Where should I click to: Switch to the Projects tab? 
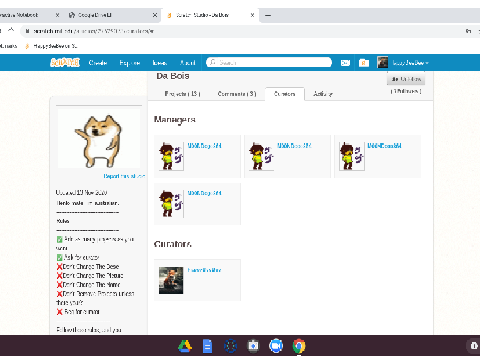click(182, 94)
